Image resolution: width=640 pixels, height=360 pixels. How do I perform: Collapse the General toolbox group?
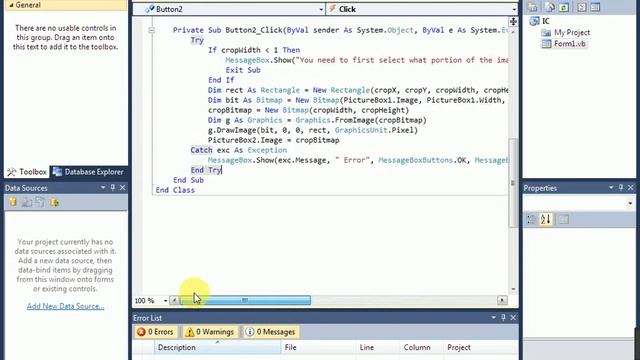click(x=11, y=5)
